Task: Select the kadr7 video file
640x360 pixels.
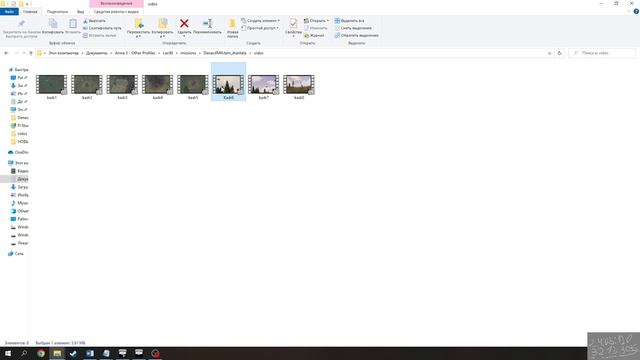Action: point(264,87)
